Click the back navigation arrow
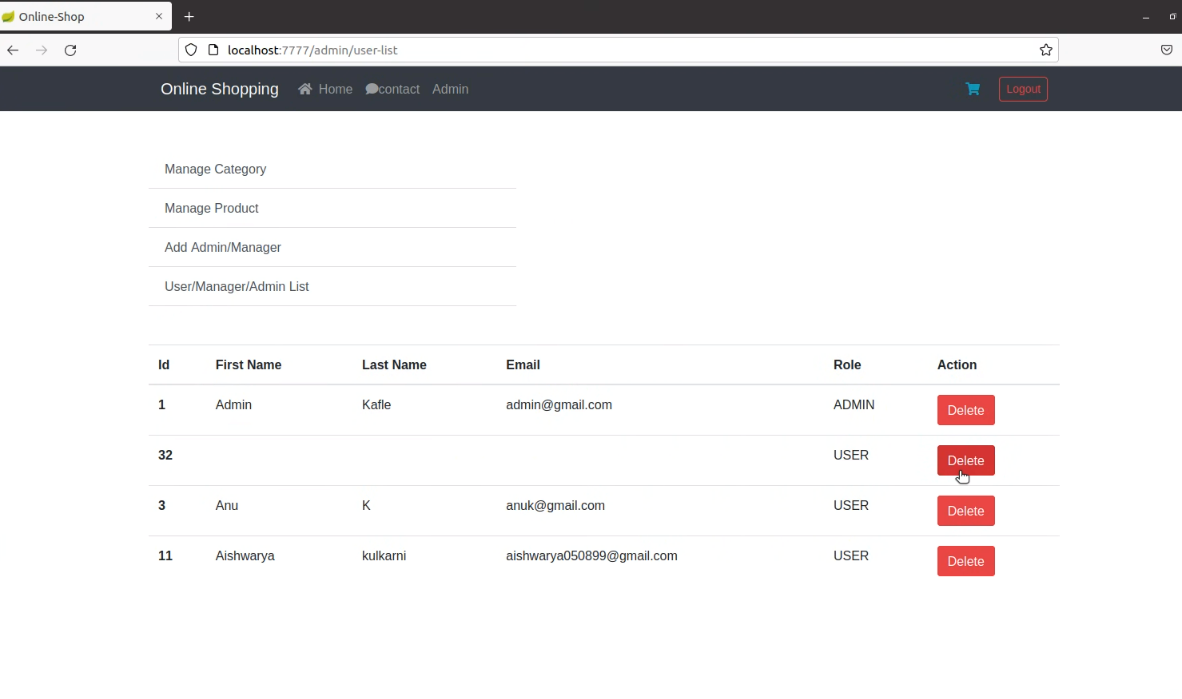Viewport: 1182px width, 699px height. coord(12,50)
